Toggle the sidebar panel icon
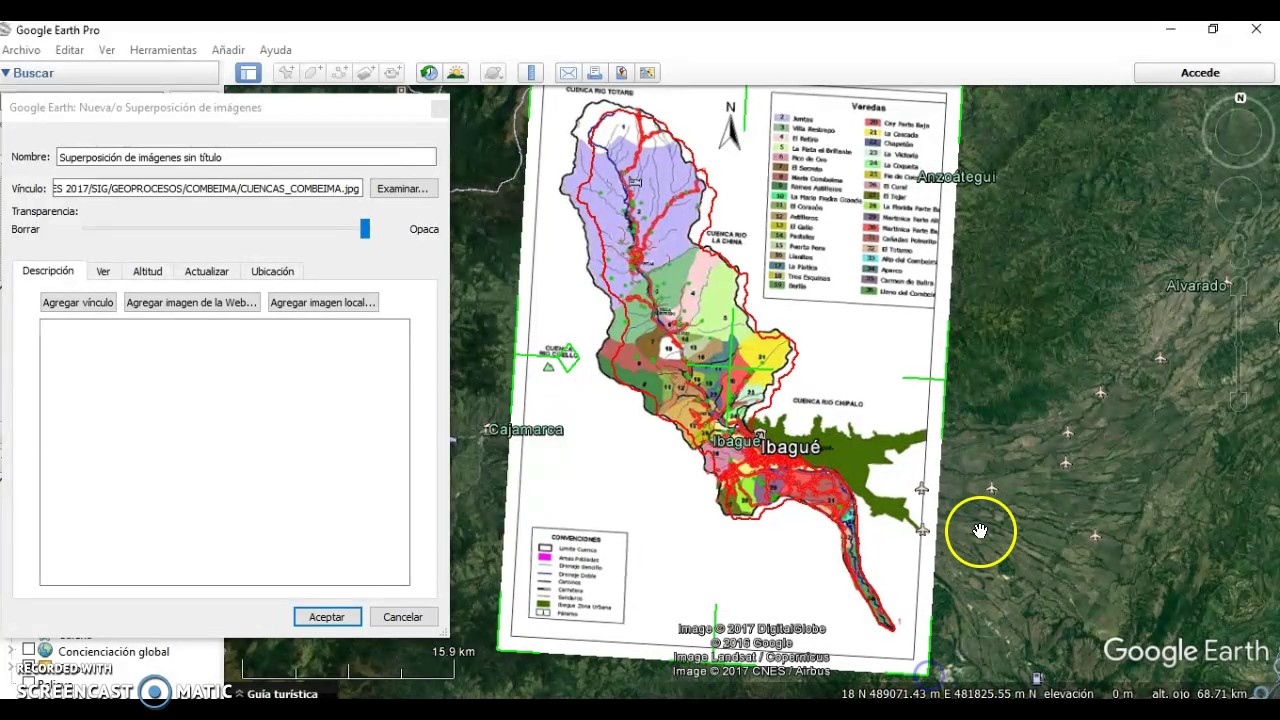 (x=248, y=73)
